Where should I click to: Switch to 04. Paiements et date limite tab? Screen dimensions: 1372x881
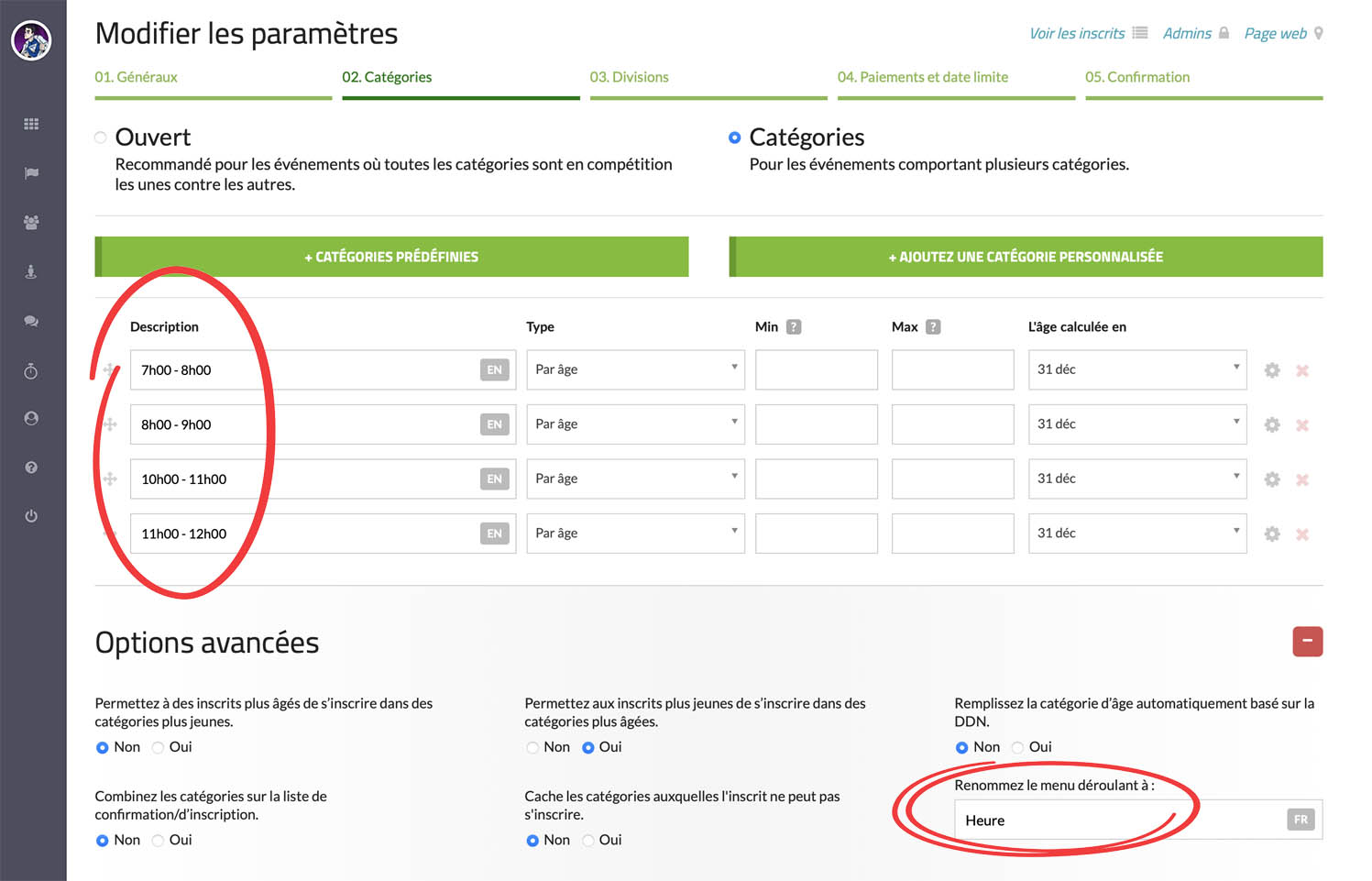tap(923, 78)
